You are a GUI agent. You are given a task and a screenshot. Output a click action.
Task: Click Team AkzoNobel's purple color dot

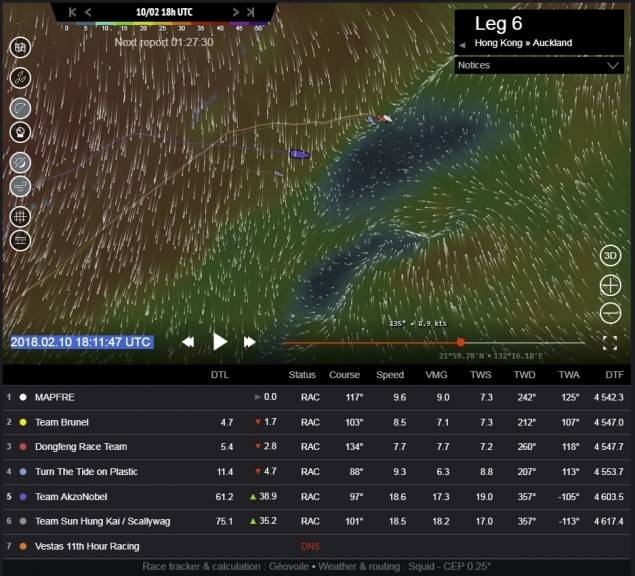(23, 497)
